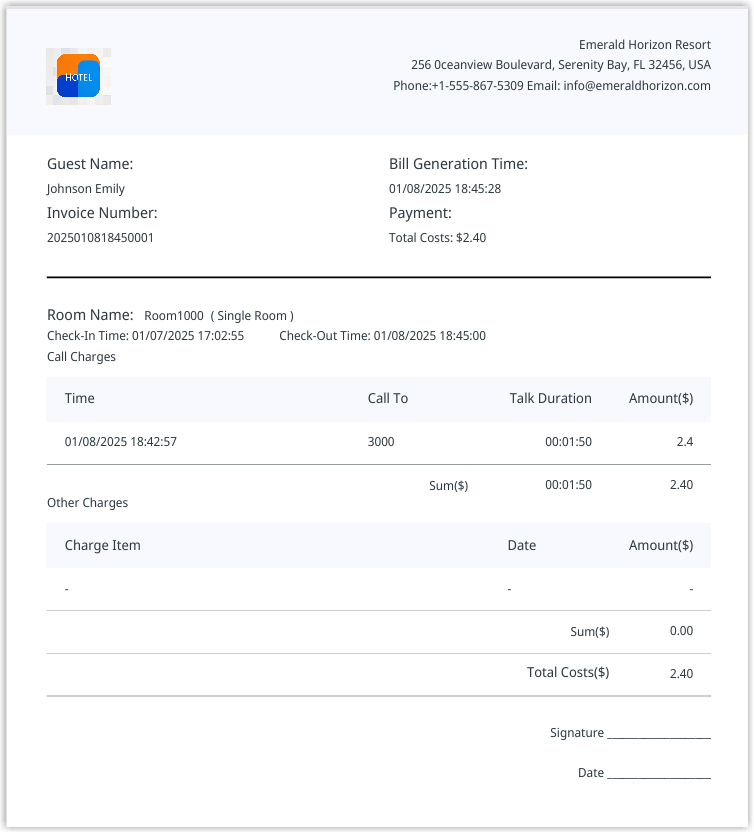Click the Total Costs: $2.40 payment text

437,238
